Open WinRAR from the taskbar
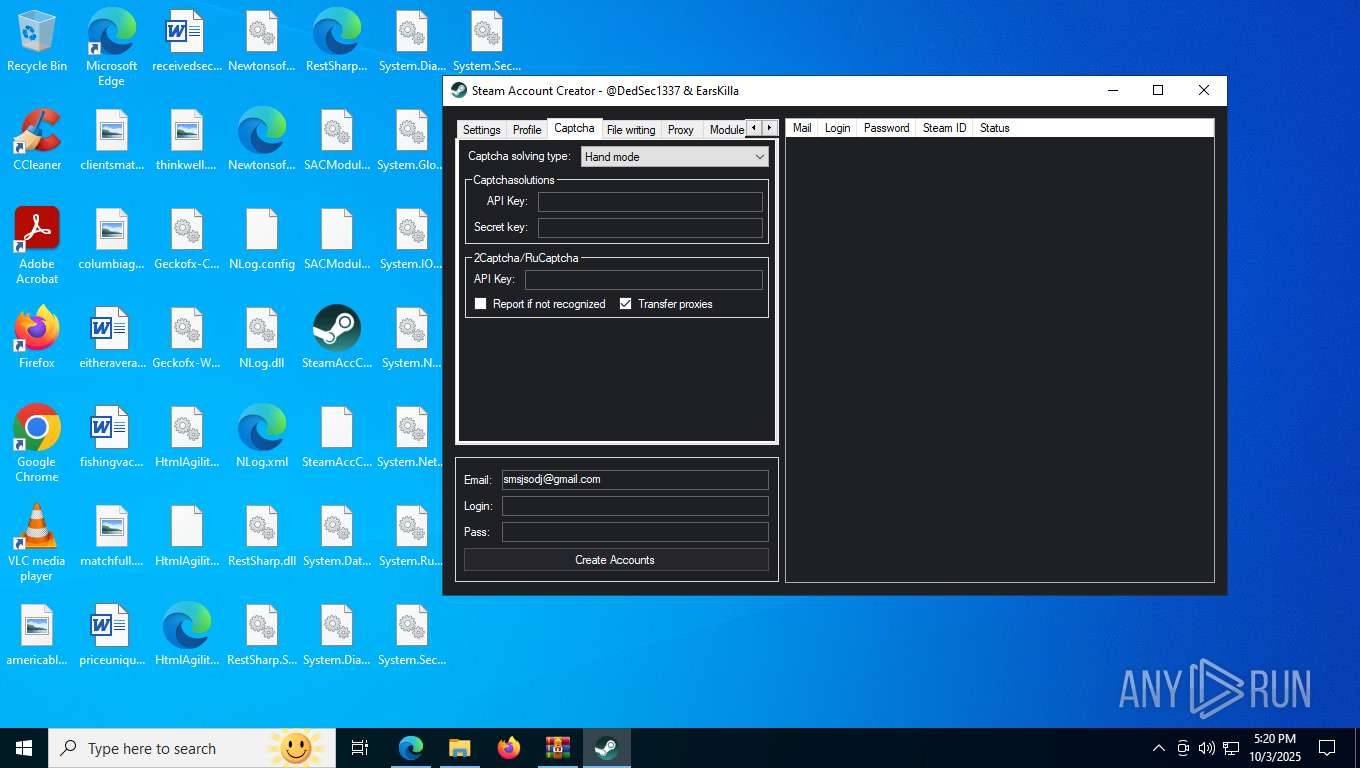 tap(558, 748)
